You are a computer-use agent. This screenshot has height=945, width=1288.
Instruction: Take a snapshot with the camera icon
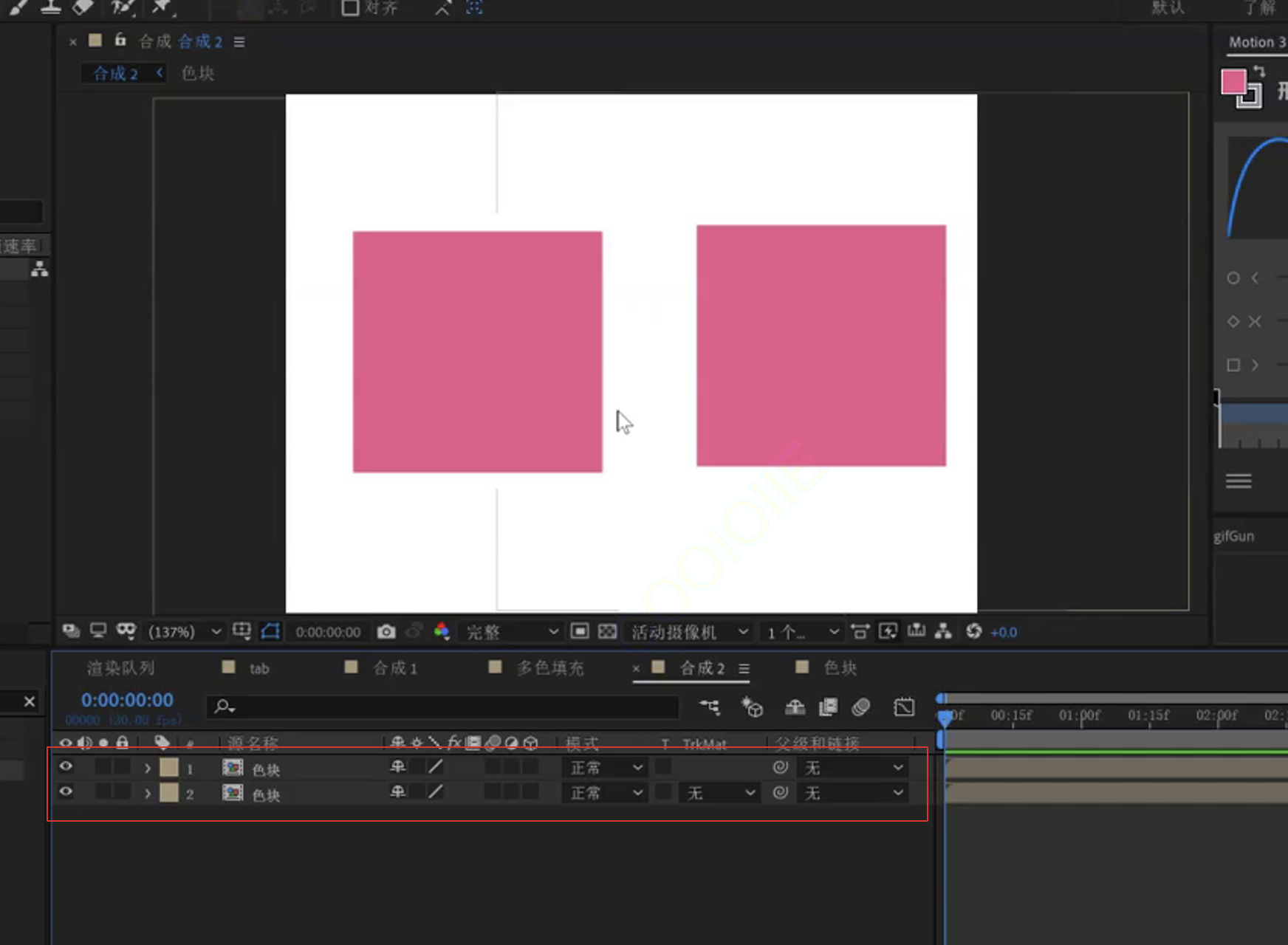pos(386,631)
